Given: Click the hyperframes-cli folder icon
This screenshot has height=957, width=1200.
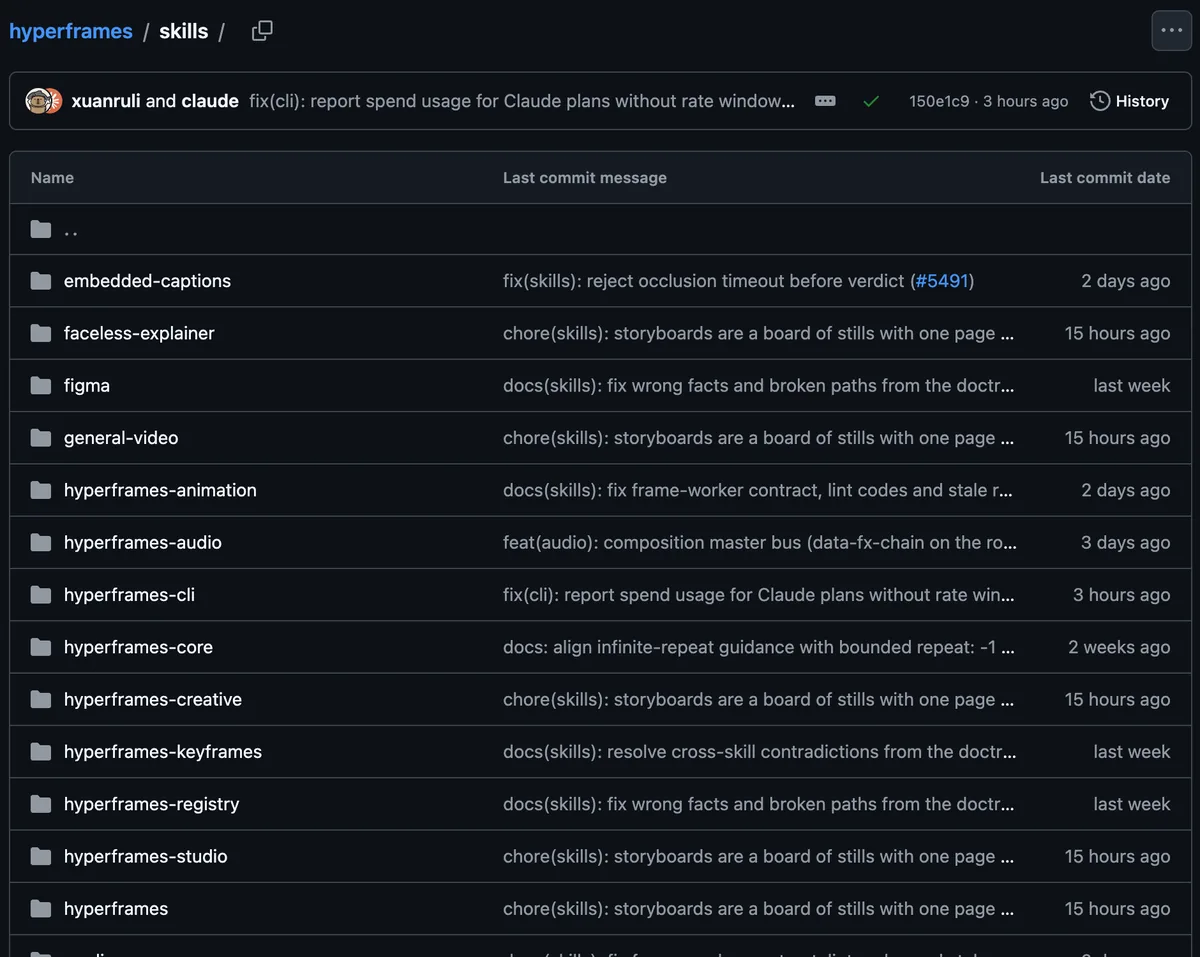Looking at the screenshot, I should (x=41, y=595).
